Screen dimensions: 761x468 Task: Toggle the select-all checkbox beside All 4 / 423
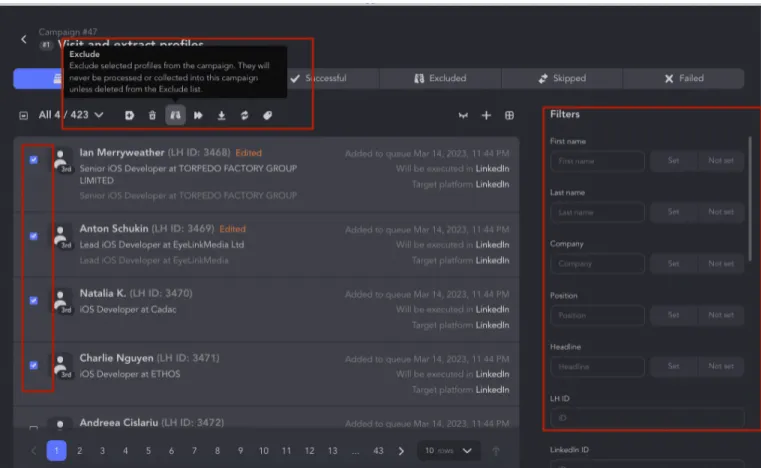click(x=23, y=116)
